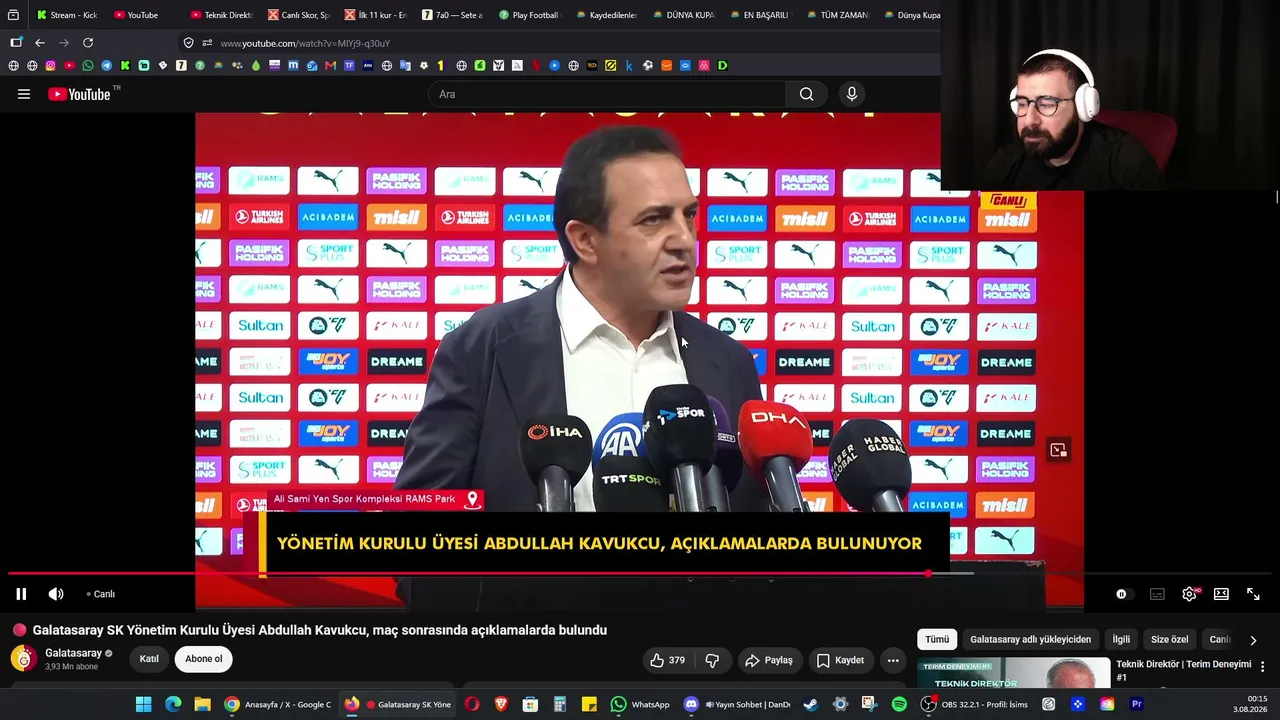This screenshot has width=1280, height=720.
Task: Select the Tümü filter chip
Action: point(937,639)
